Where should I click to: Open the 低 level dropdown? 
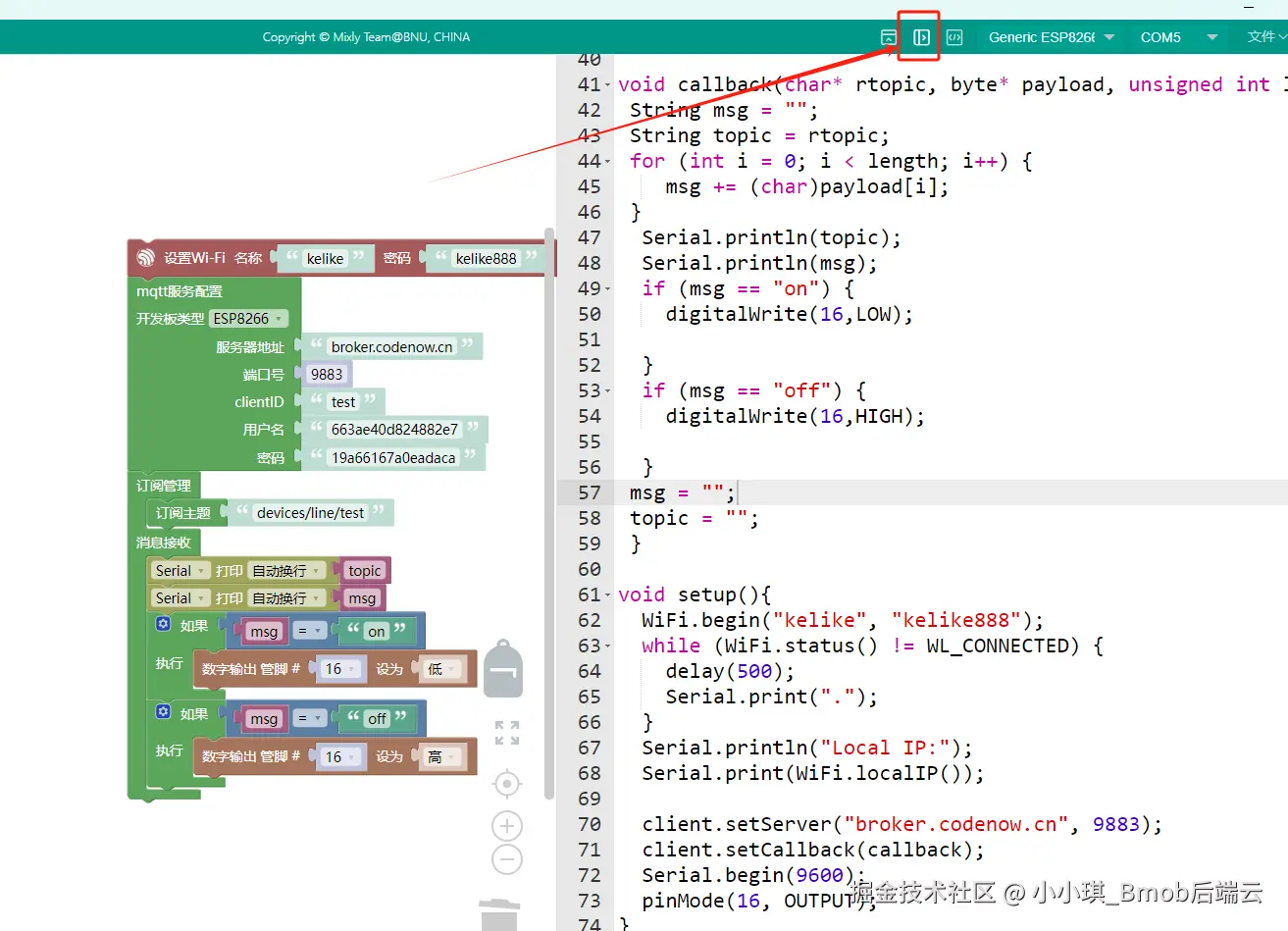click(x=440, y=669)
